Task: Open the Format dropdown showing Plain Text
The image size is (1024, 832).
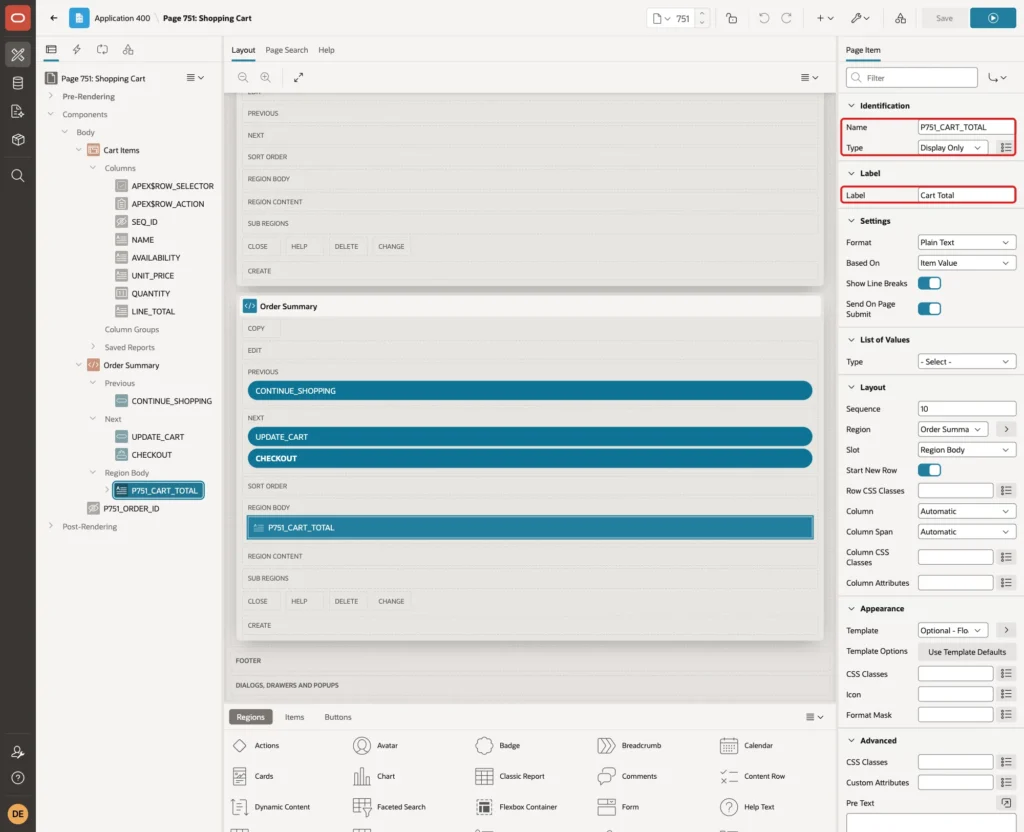Action: click(966, 242)
